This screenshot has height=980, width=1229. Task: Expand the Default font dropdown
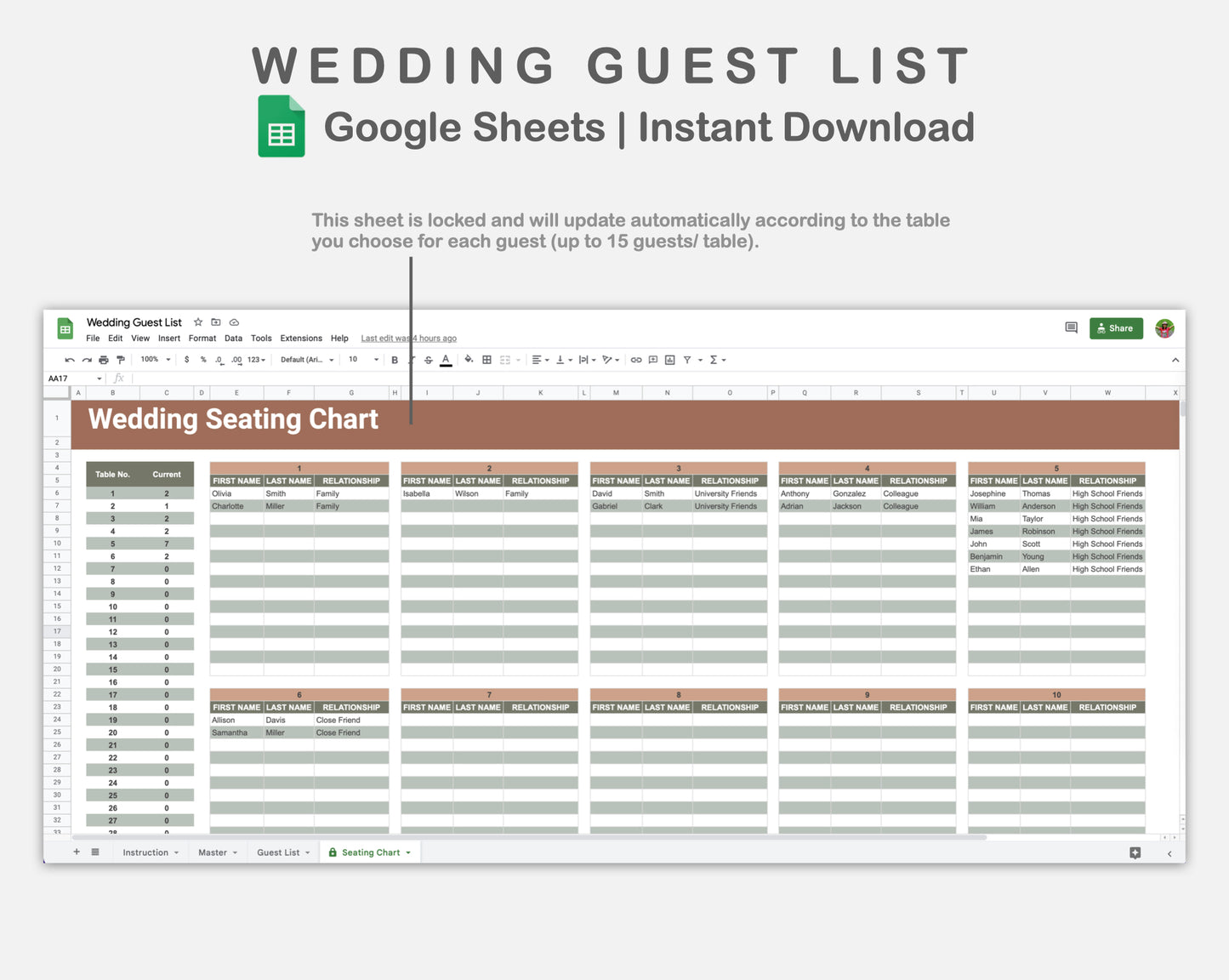click(305, 359)
